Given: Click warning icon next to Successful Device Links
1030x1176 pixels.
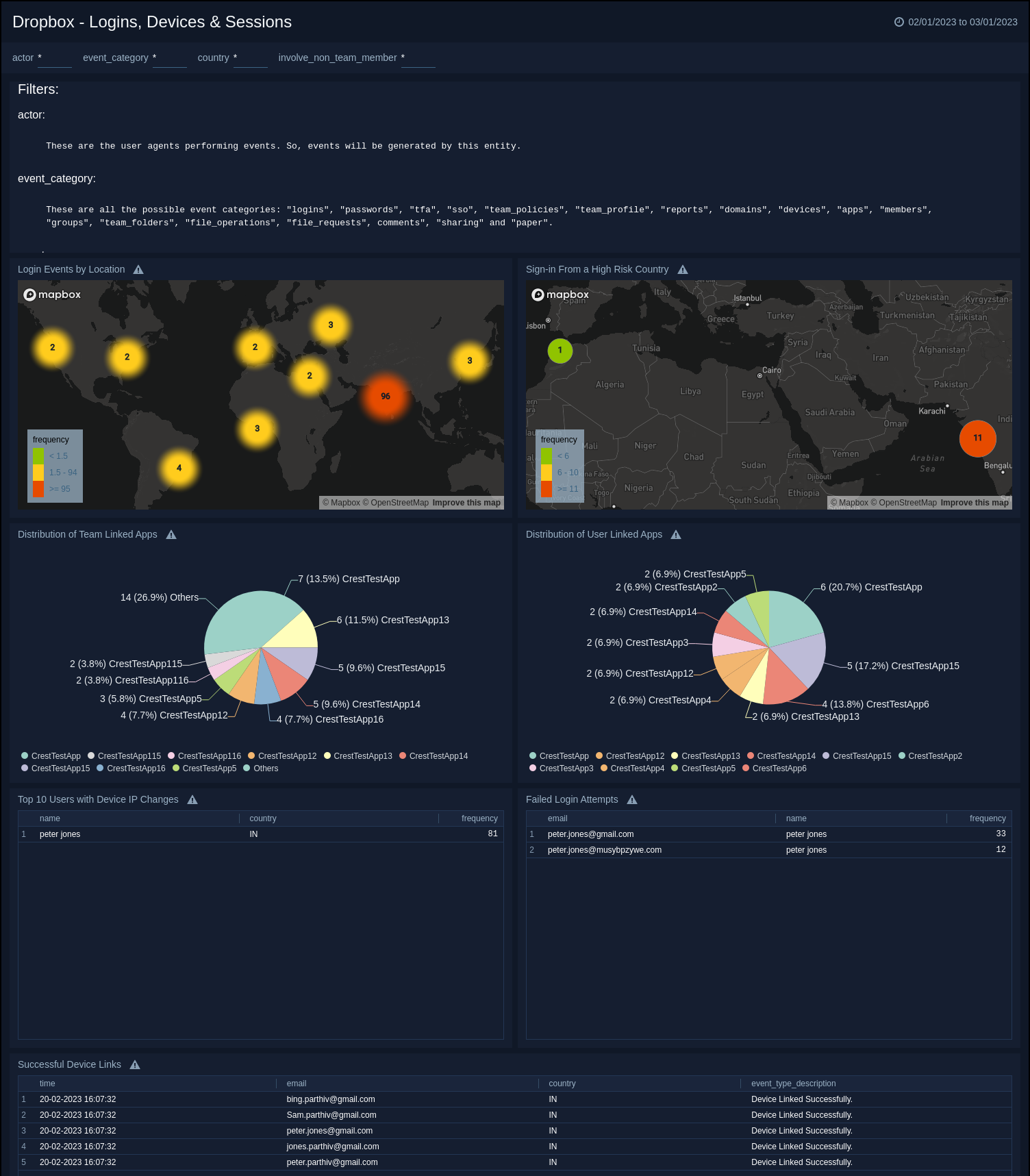Looking at the screenshot, I should pyautogui.click(x=135, y=1065).
